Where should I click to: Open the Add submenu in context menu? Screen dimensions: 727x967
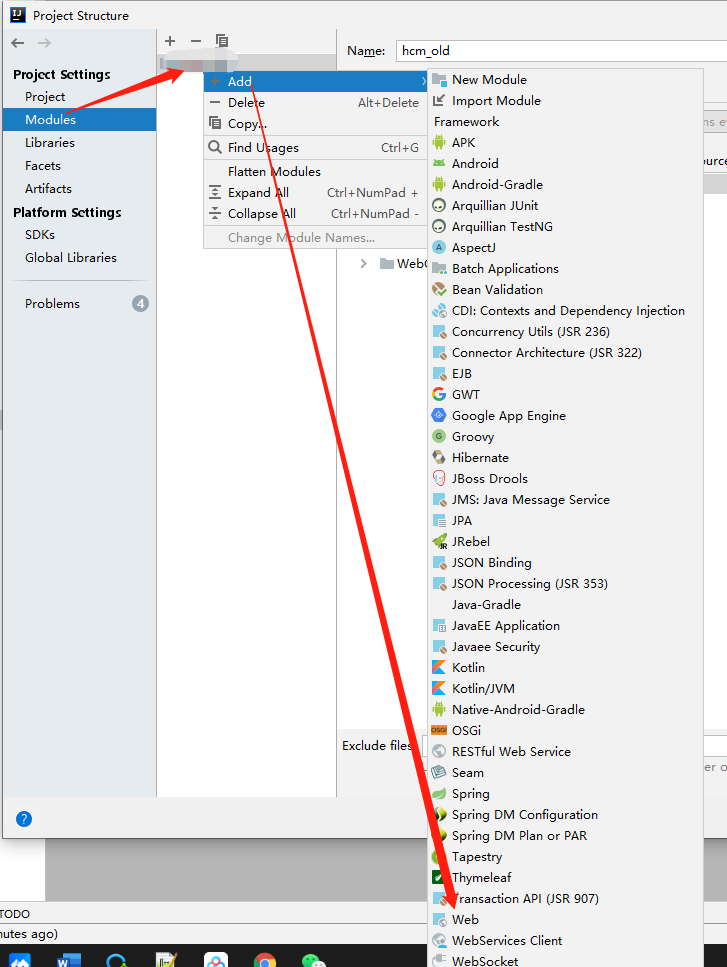click(315, 81)
